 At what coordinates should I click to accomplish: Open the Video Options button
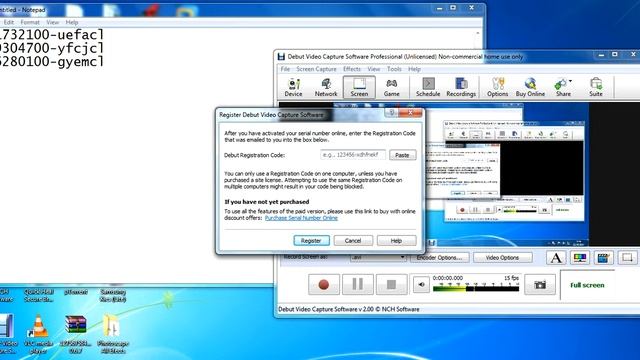[x=502, y=258]
